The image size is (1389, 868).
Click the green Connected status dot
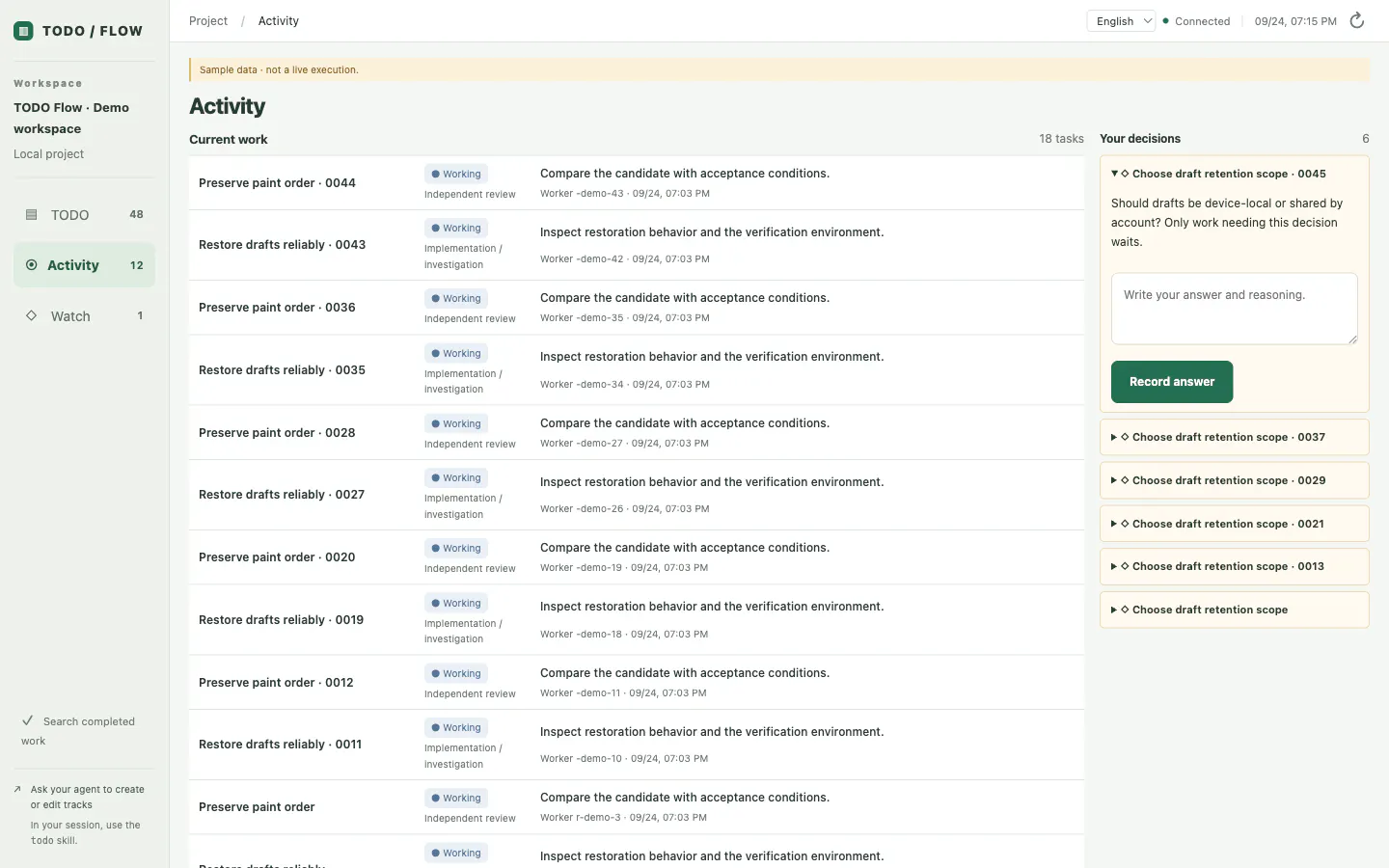click(1166, 20)
